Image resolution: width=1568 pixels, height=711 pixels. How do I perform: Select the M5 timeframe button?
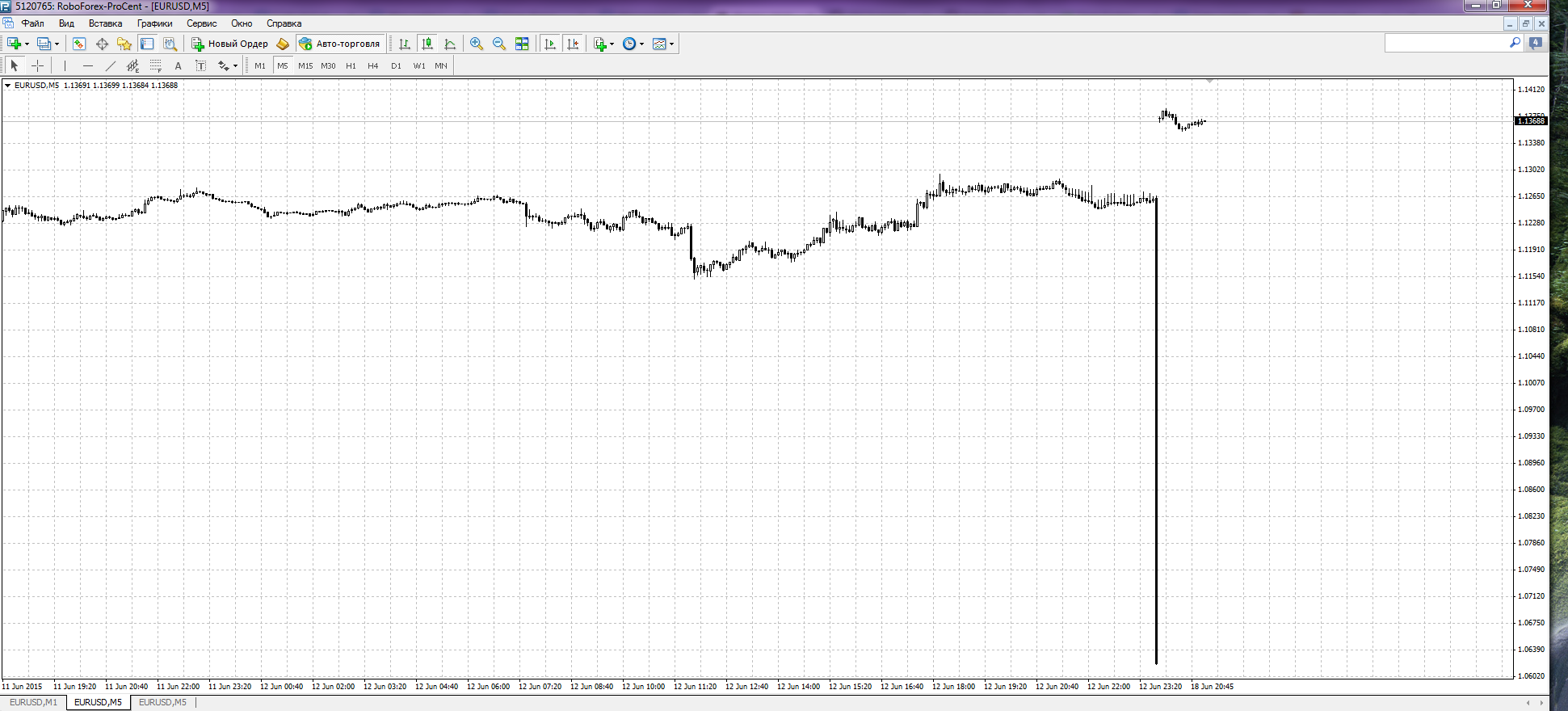point(283,65)
